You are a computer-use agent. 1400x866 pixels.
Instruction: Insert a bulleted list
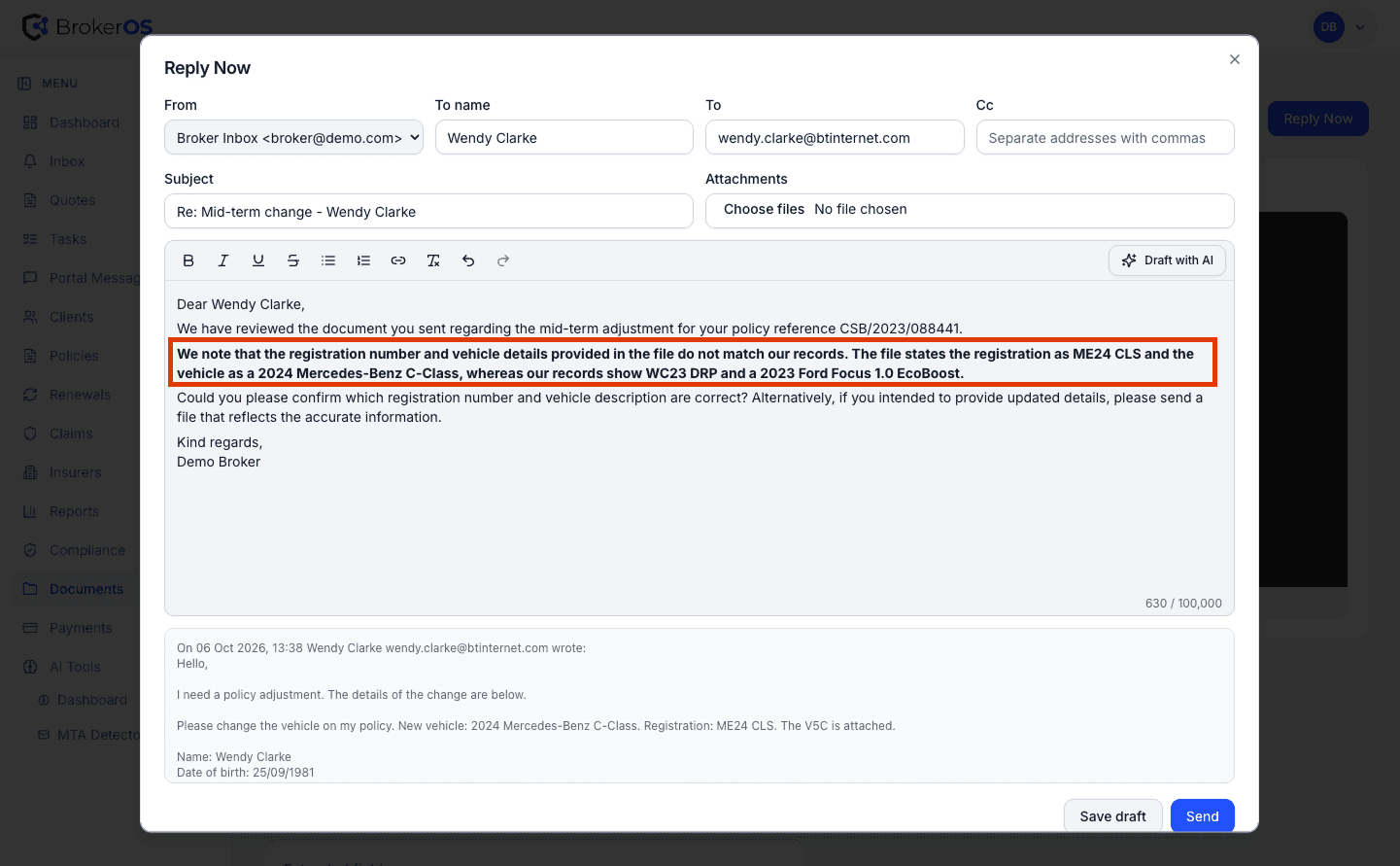(328, 260)
